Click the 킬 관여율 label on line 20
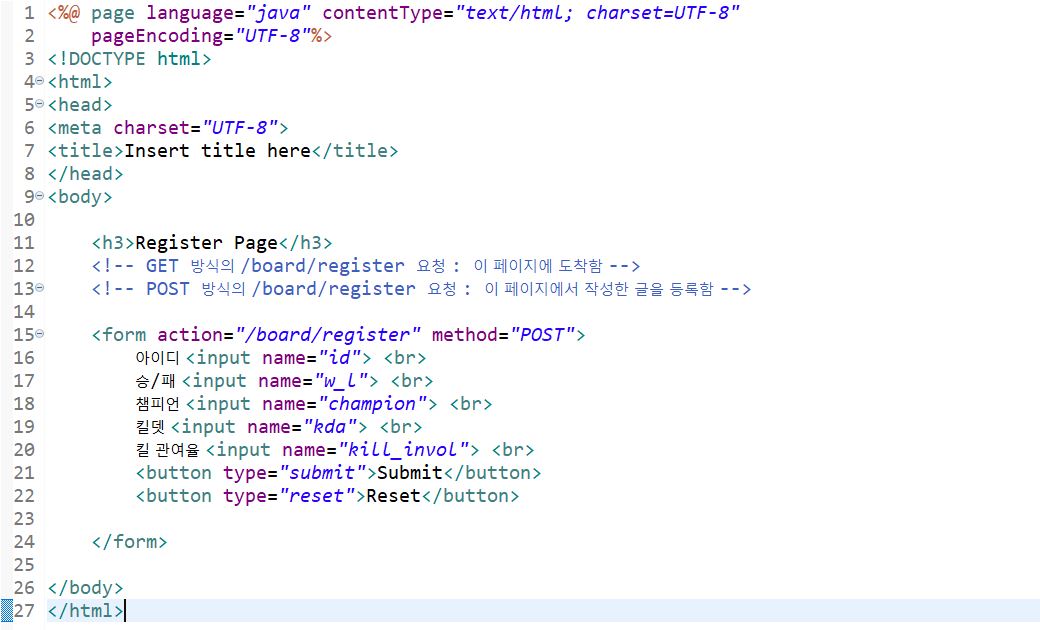 (x=167, y=450)
